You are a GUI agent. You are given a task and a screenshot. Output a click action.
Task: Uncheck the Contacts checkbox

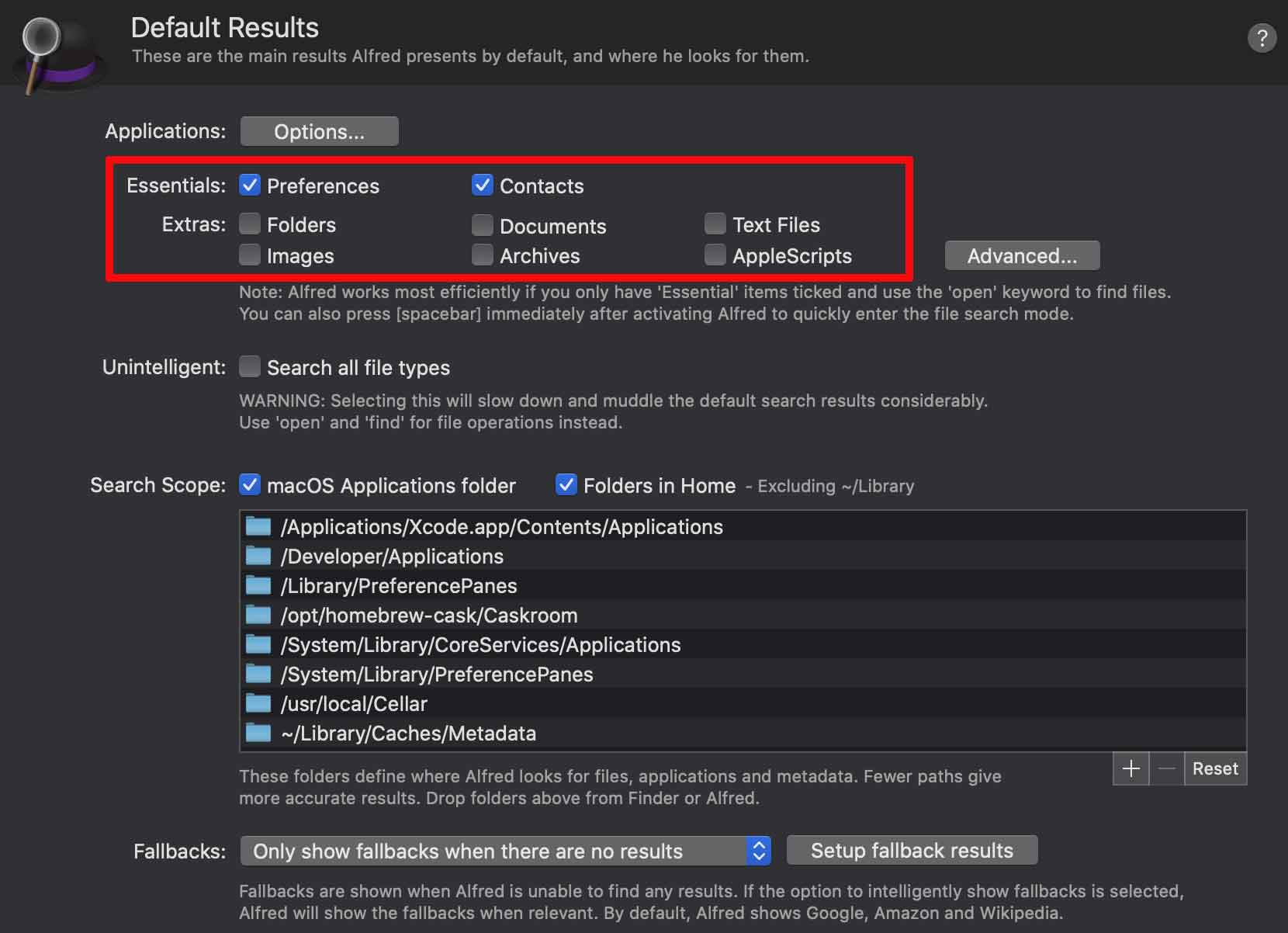pos(483,185)
